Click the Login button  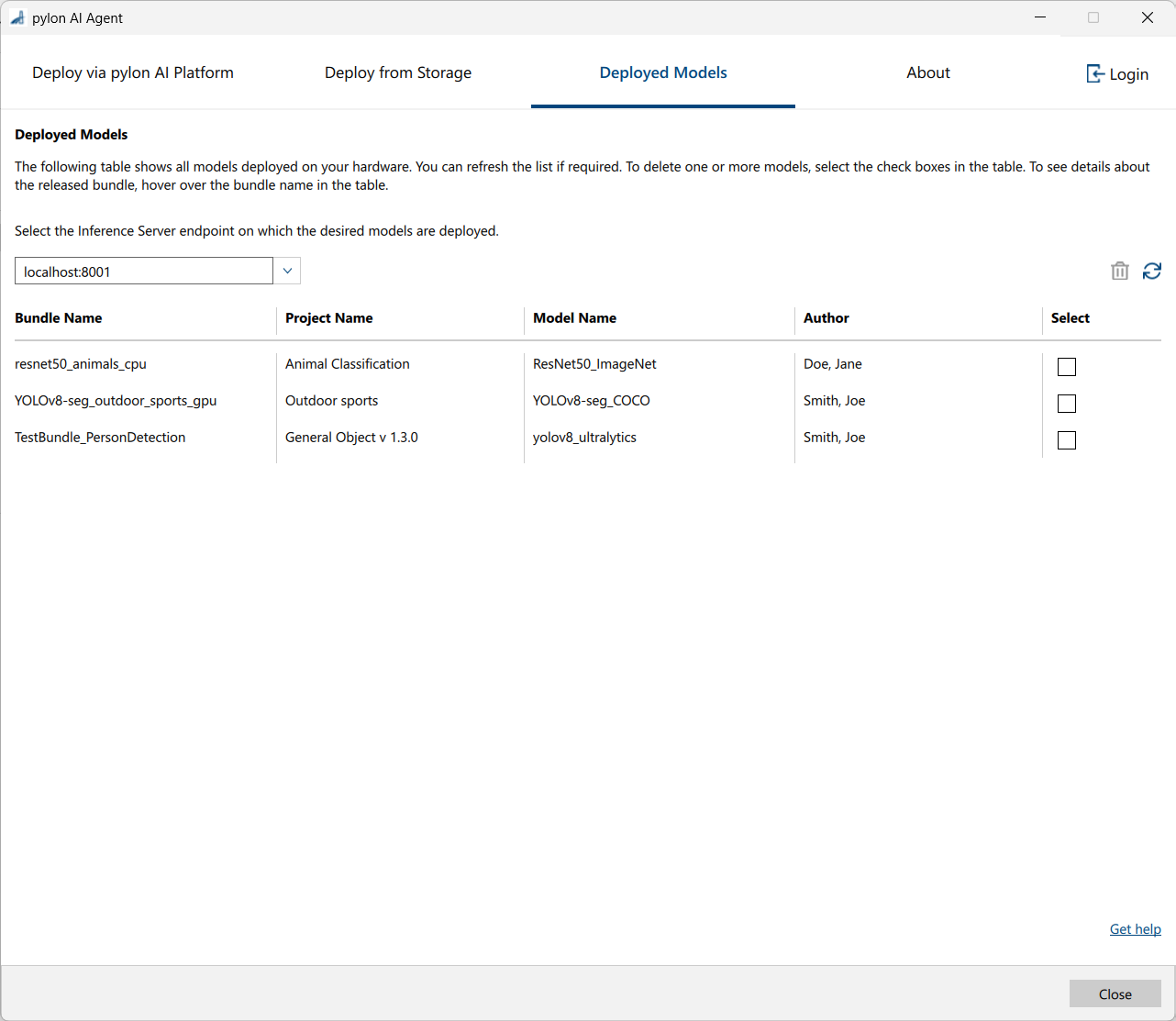coord(1117,74)
